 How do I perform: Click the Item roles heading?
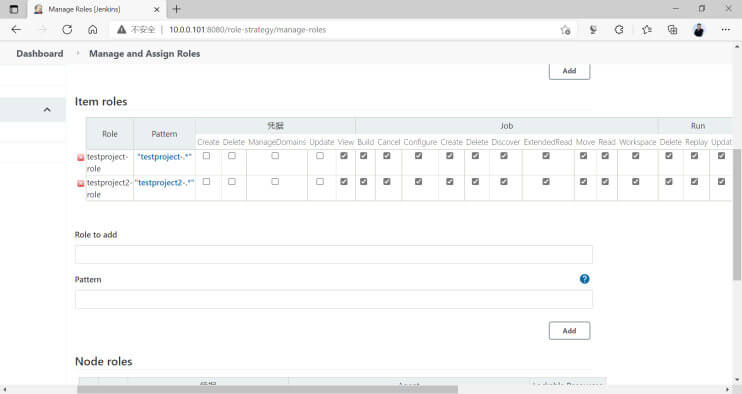101,102
